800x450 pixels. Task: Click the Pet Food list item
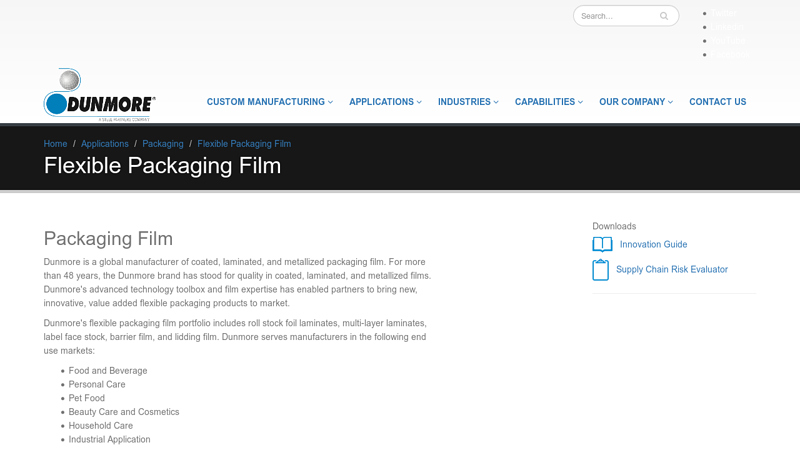[x=87, y=398]
